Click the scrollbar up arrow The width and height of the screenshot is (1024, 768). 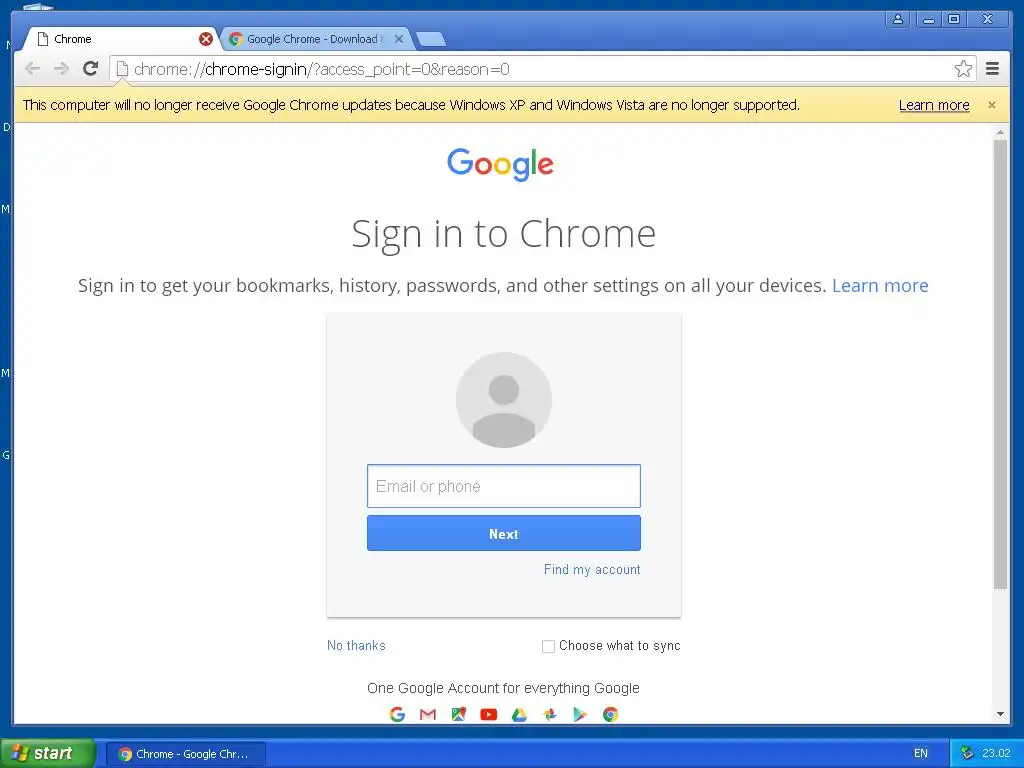(x=1000, y=133)
